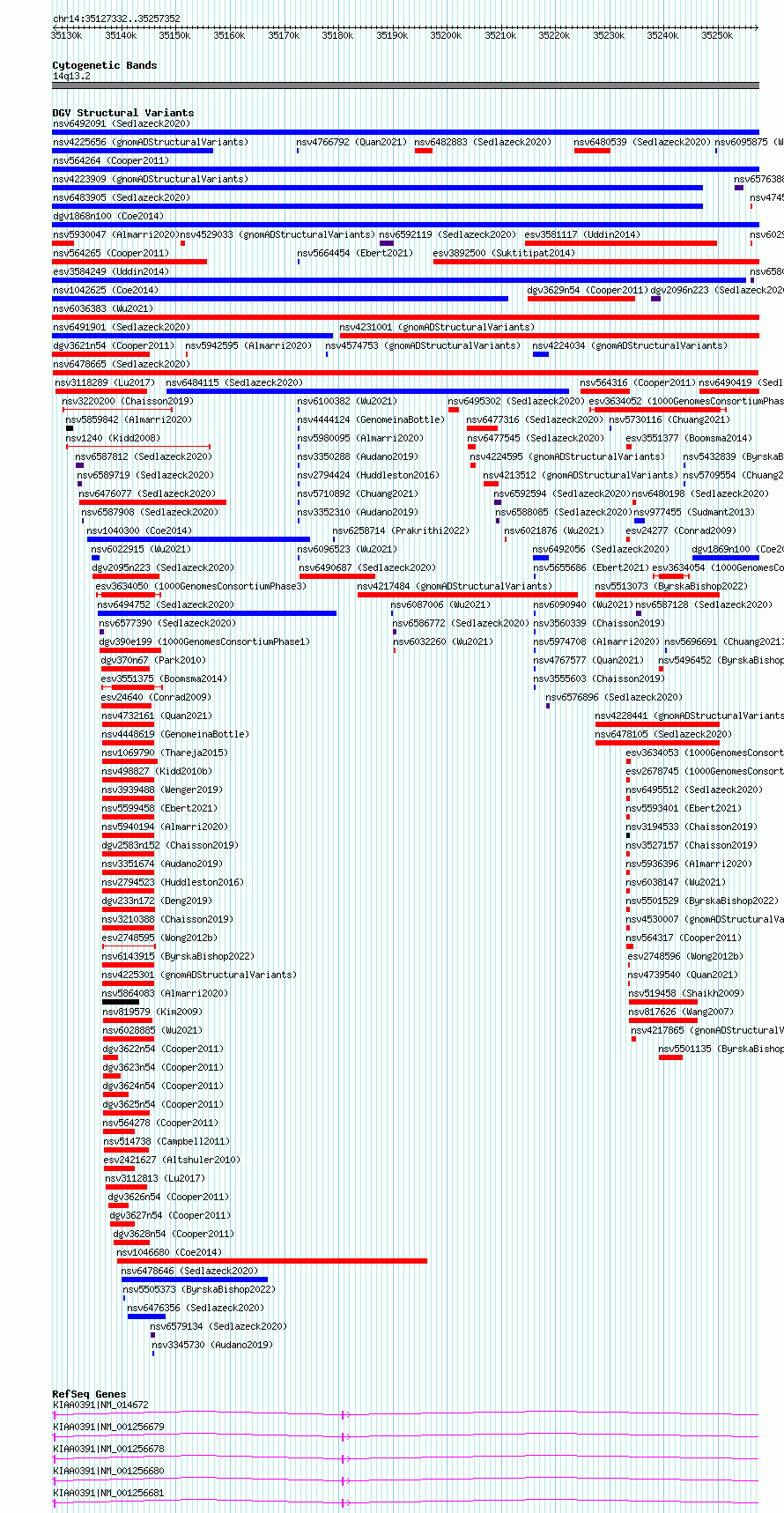This screenshot has height=1513, width=784.
Task: Click the nsv1069790 (Thareja2015) label
Action: point(165,753)
